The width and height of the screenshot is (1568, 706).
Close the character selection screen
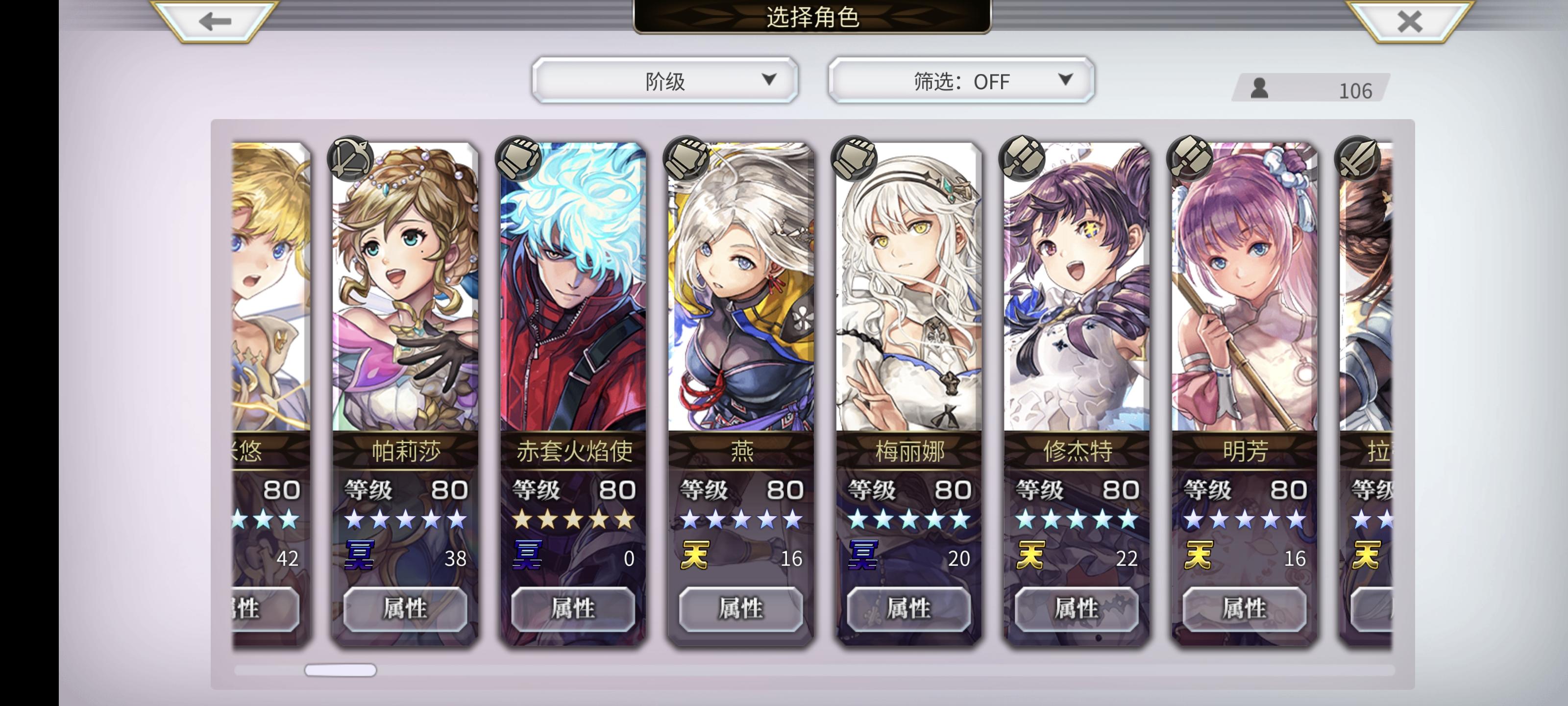(1409, 21)
